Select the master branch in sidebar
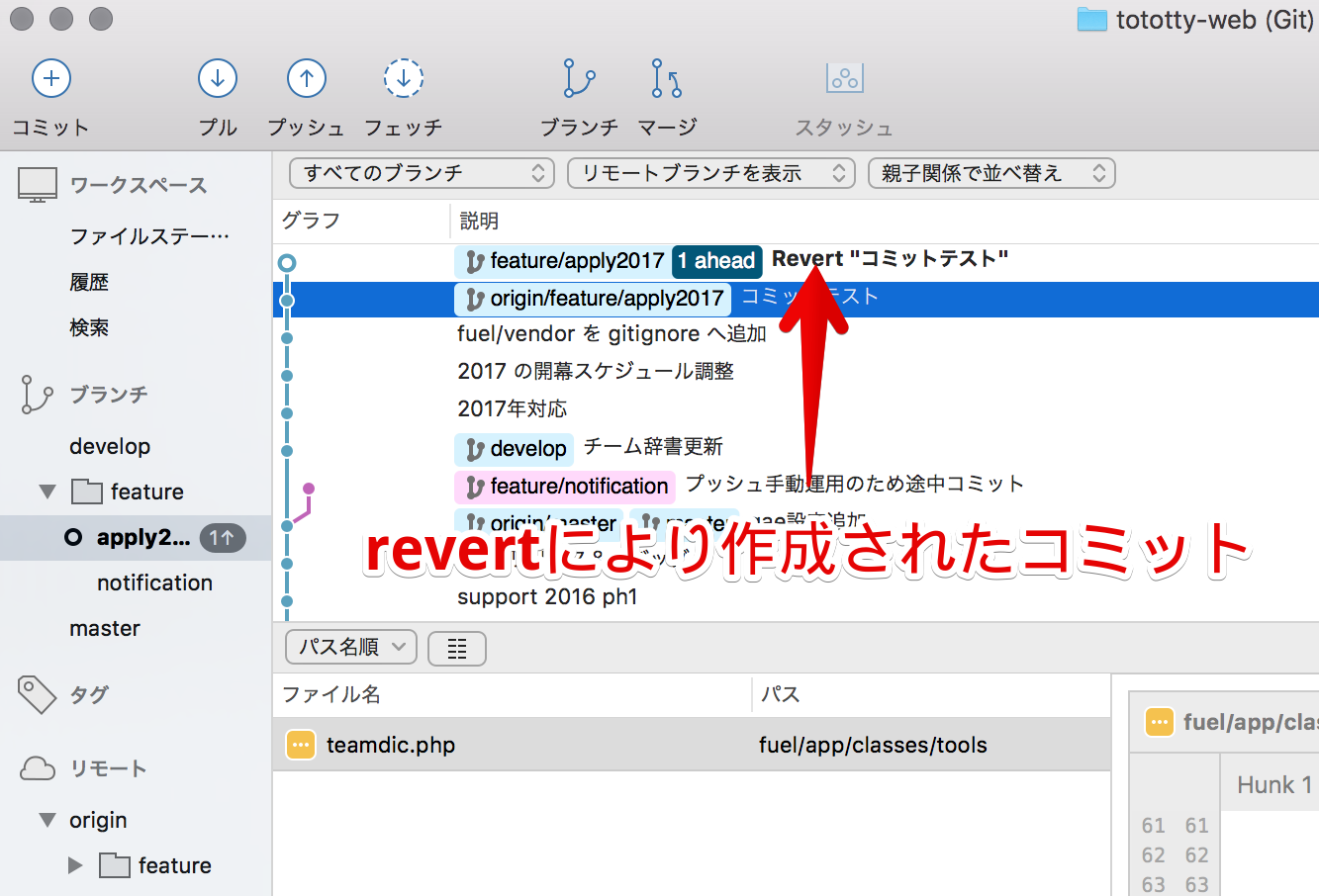This screenshot has width=1319, height=896. (105, 628)
